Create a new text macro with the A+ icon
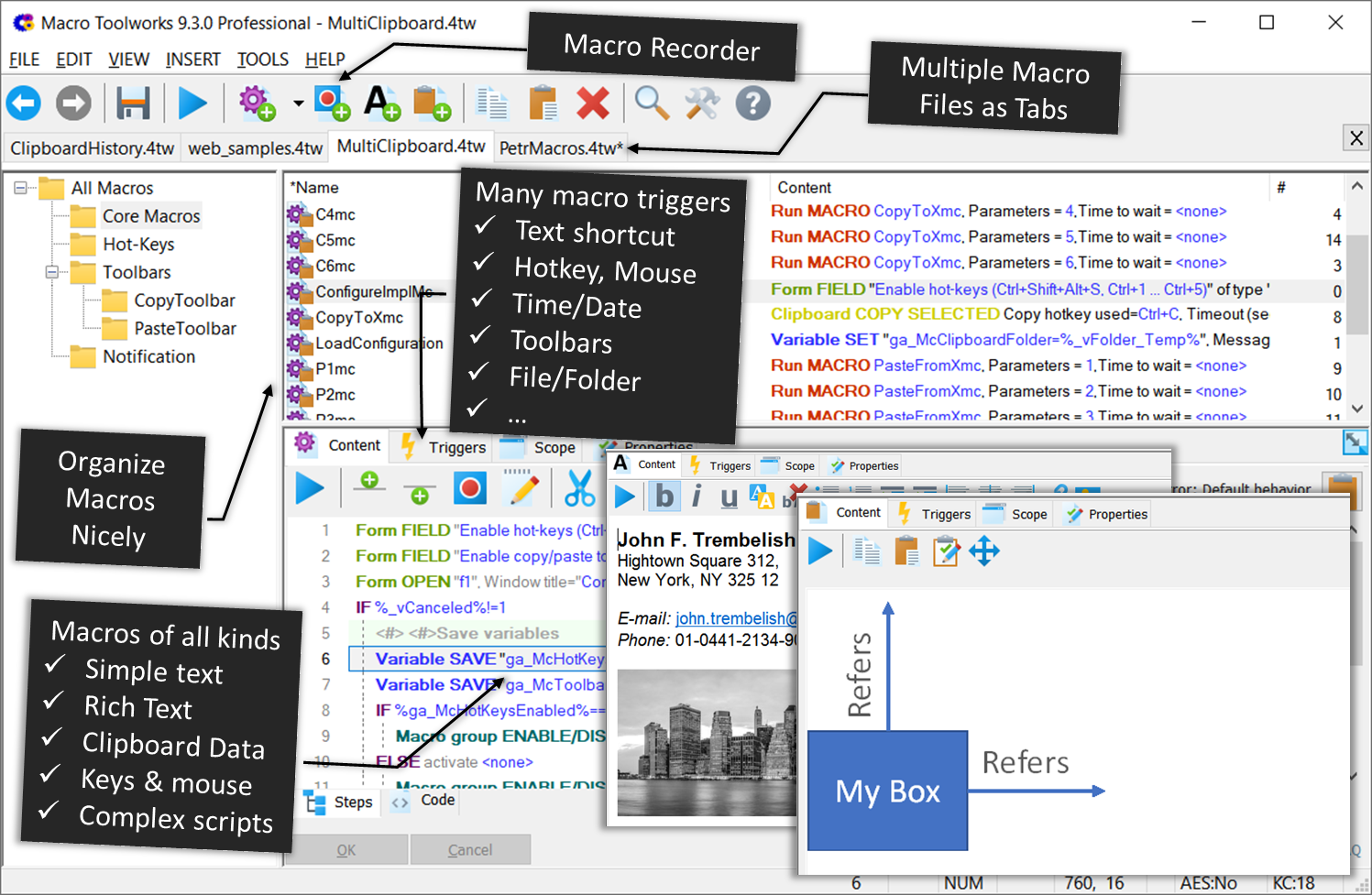This screenshot has width=1372, height=895. (383, 103)
